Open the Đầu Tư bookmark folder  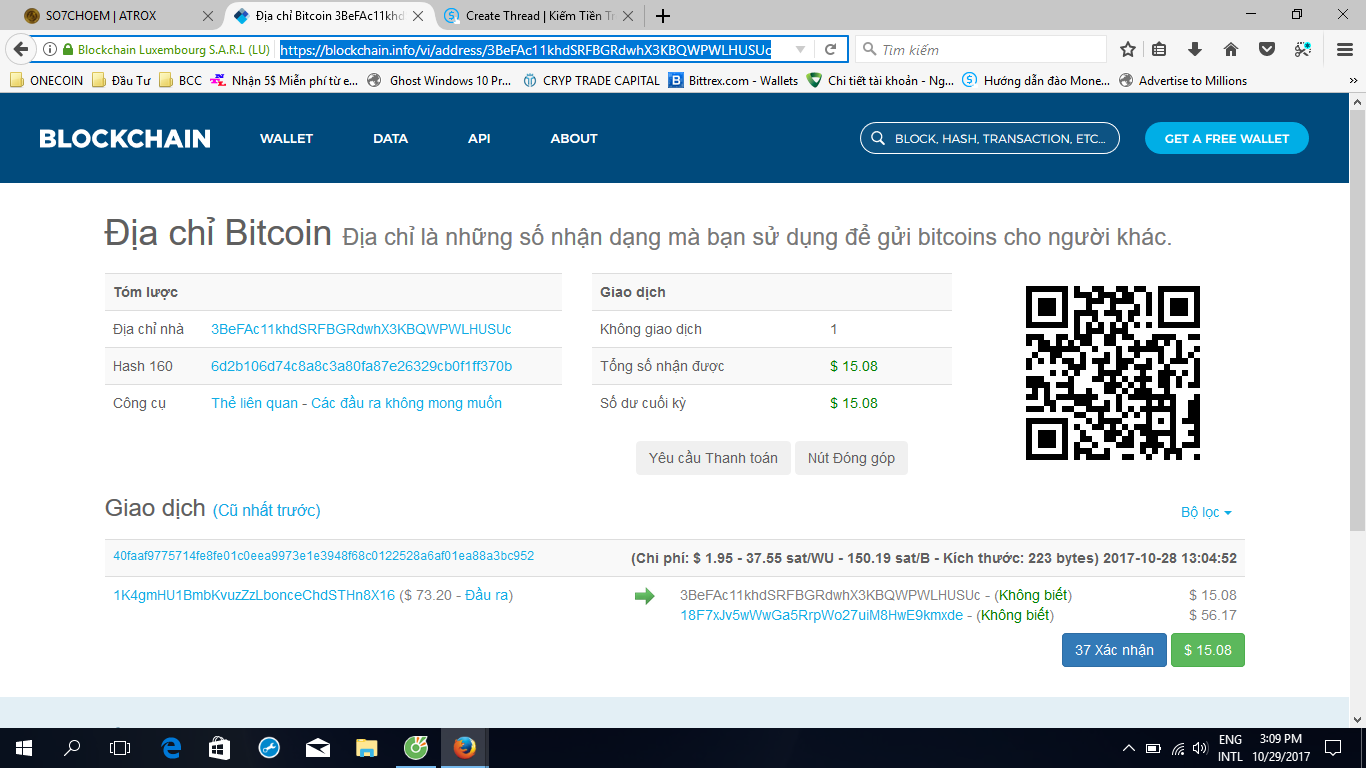point(121,81)
